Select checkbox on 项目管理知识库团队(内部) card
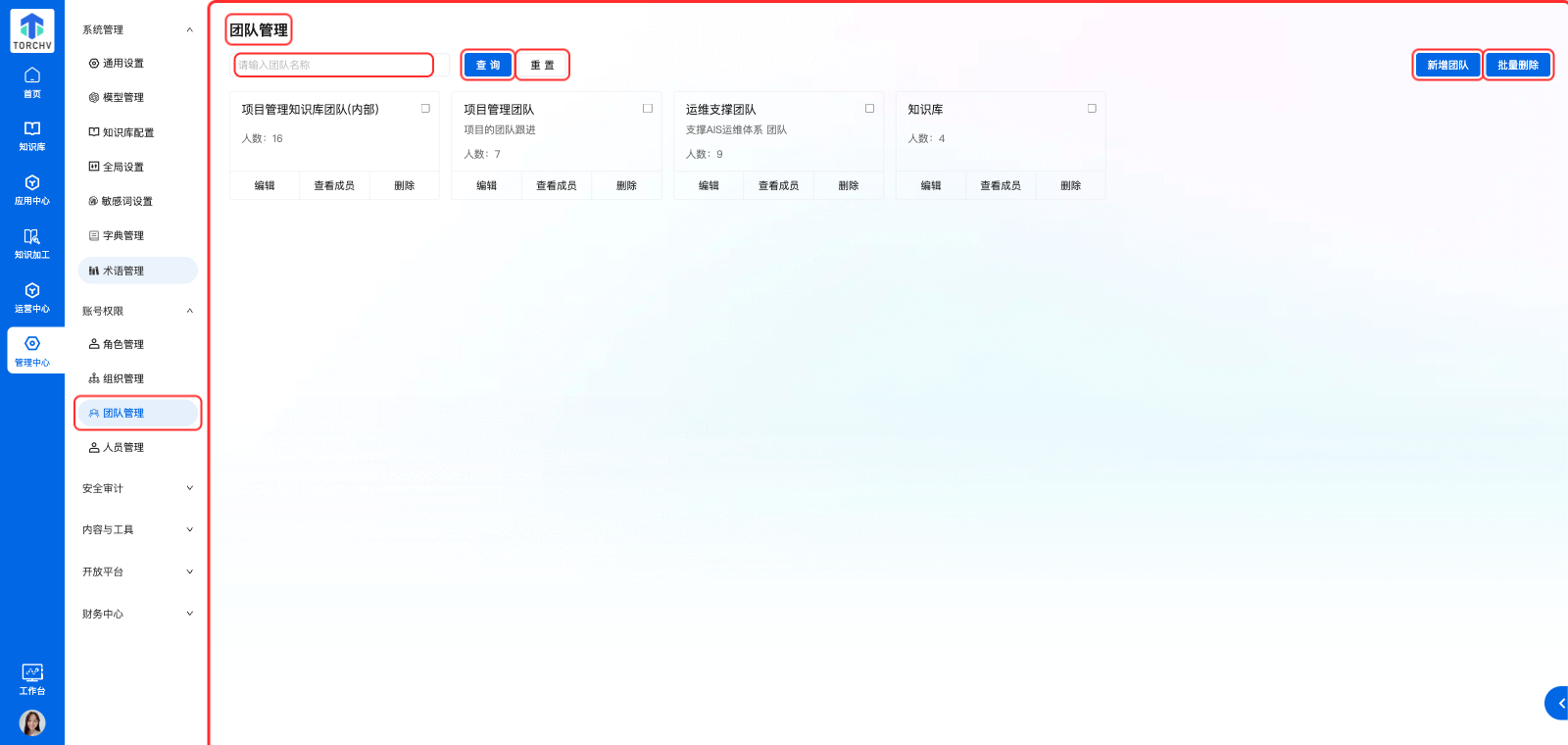This screenshot has width=1568, height=745. coord(425,109)
